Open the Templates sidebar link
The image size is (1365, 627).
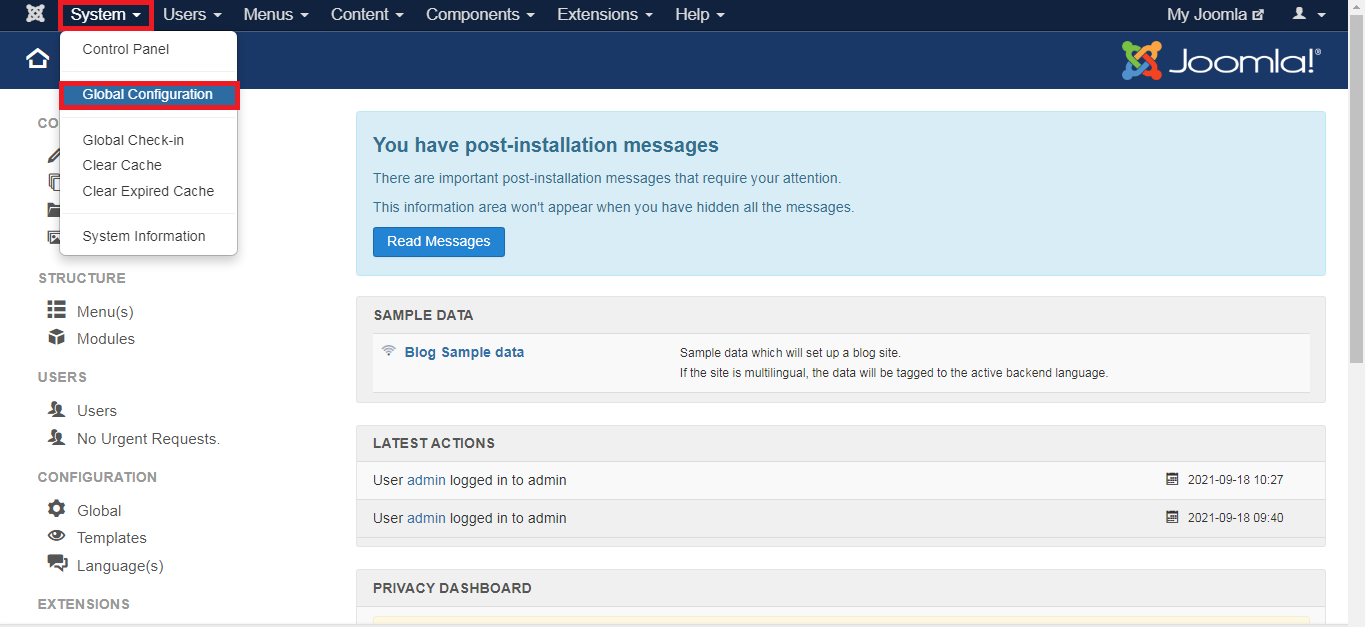[x=112, y=538]
